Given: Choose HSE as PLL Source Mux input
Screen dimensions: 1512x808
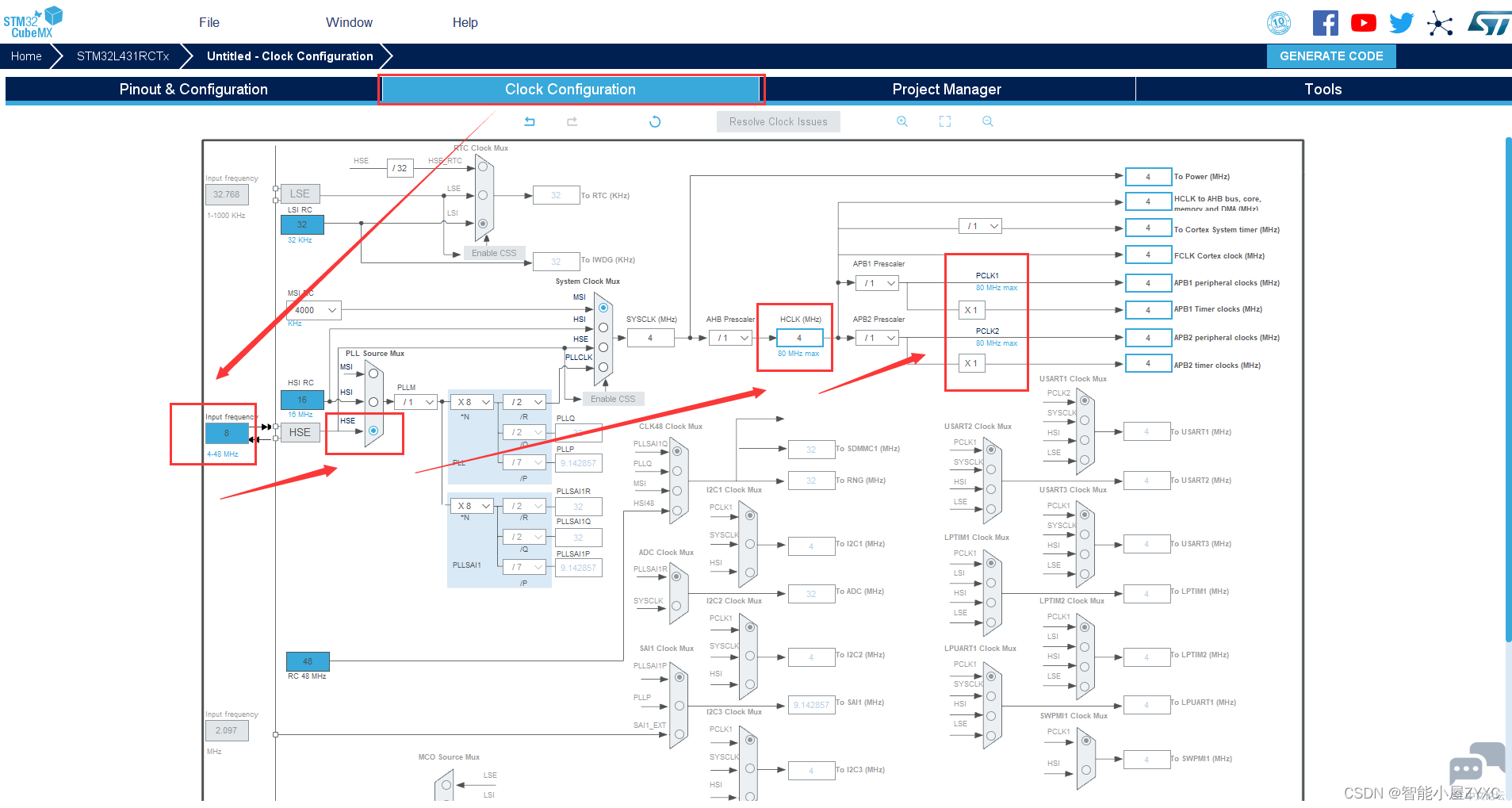Looking at the screenshot, I should tap(373, 431).
